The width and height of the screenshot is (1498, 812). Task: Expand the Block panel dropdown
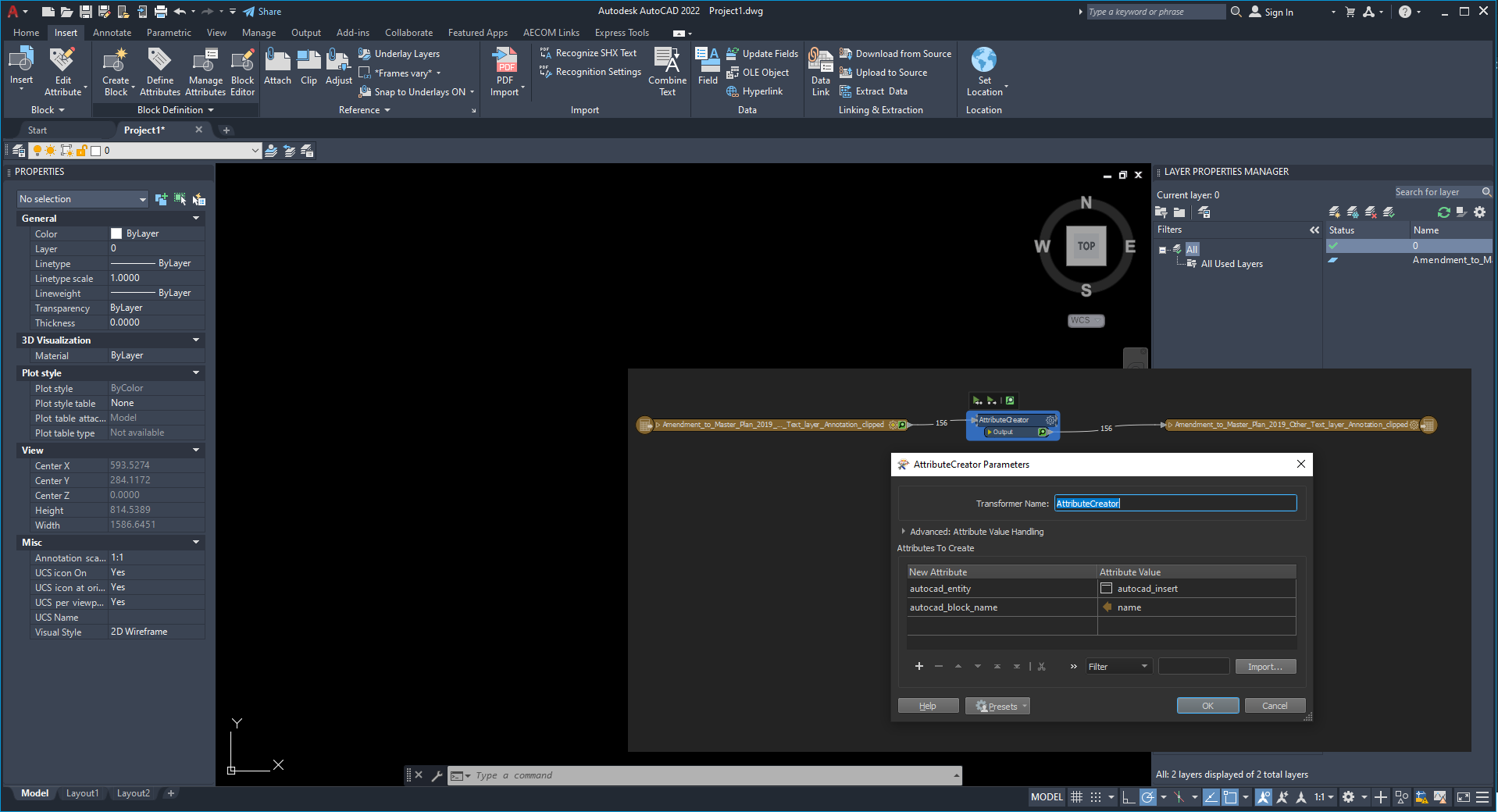pyautogui.click(x=48, y=110)
